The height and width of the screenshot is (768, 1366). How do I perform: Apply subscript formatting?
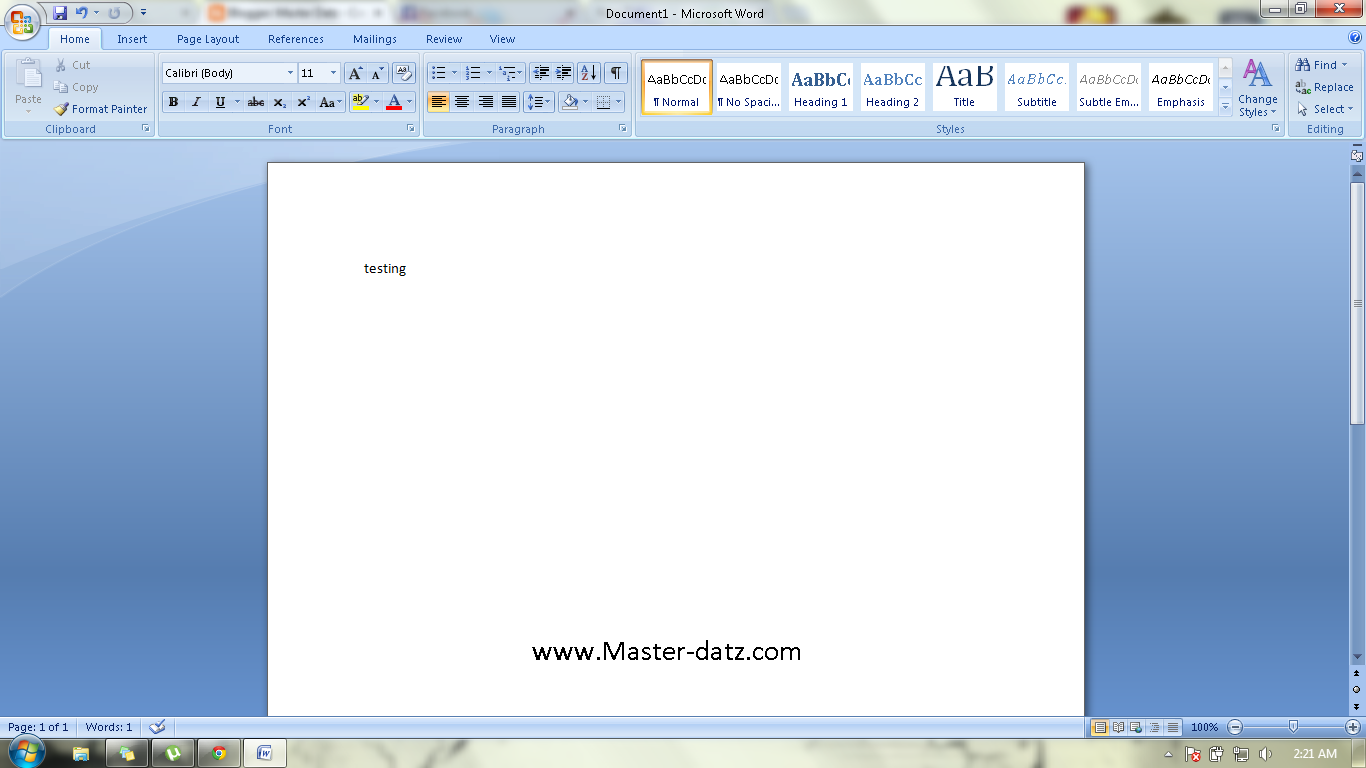280,102
